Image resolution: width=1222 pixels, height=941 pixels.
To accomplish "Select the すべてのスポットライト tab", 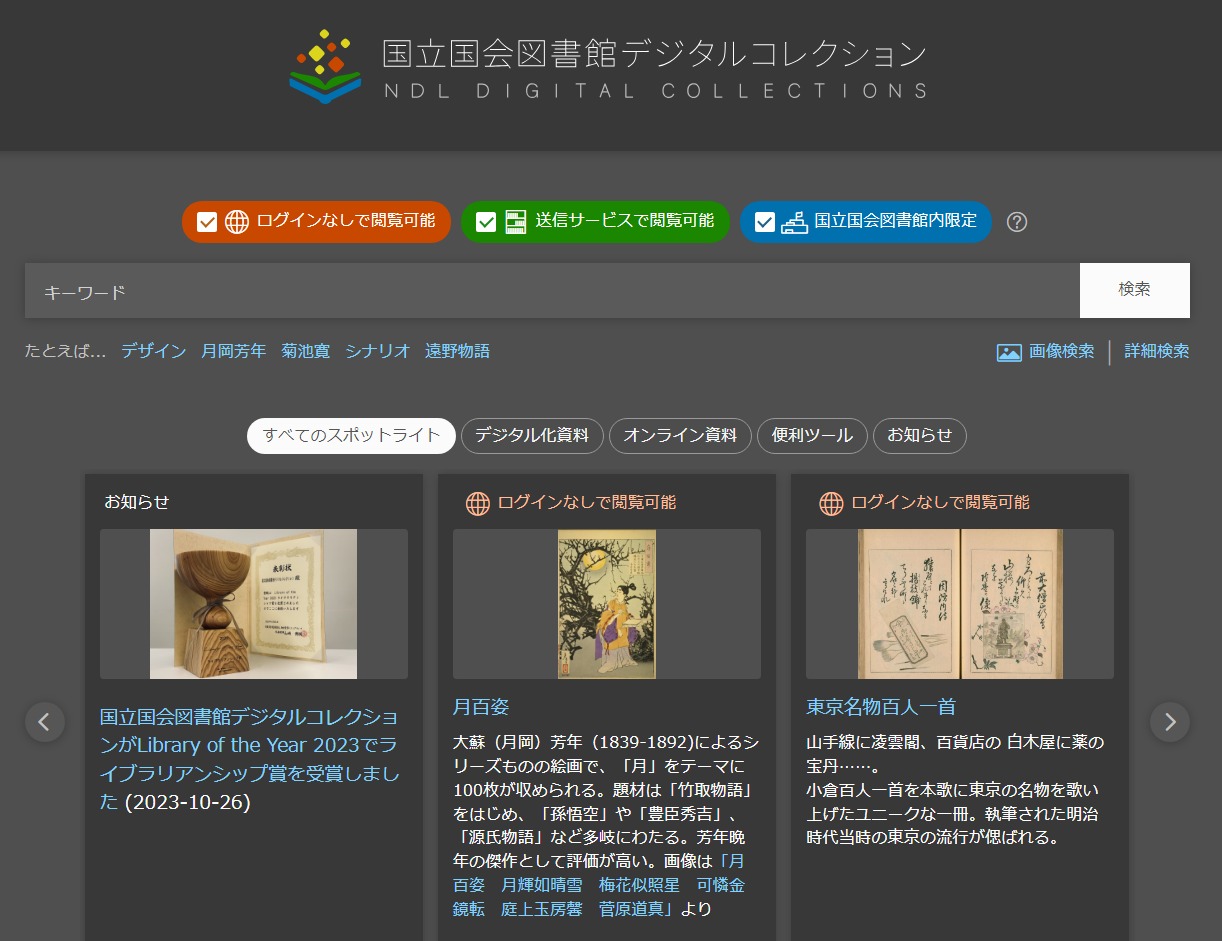I will [x=351, y=436].
